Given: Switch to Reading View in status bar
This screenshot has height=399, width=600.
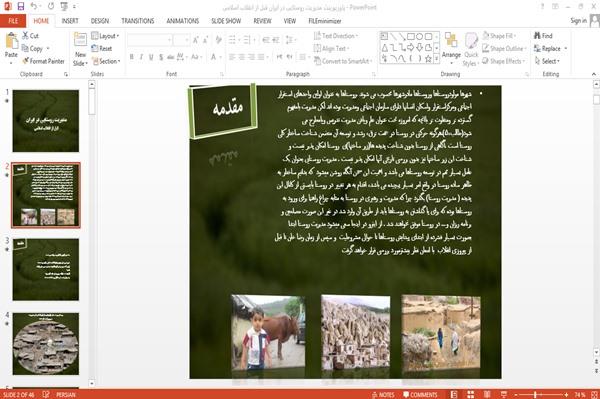Looking at the screenshot, I should (487, 394).
